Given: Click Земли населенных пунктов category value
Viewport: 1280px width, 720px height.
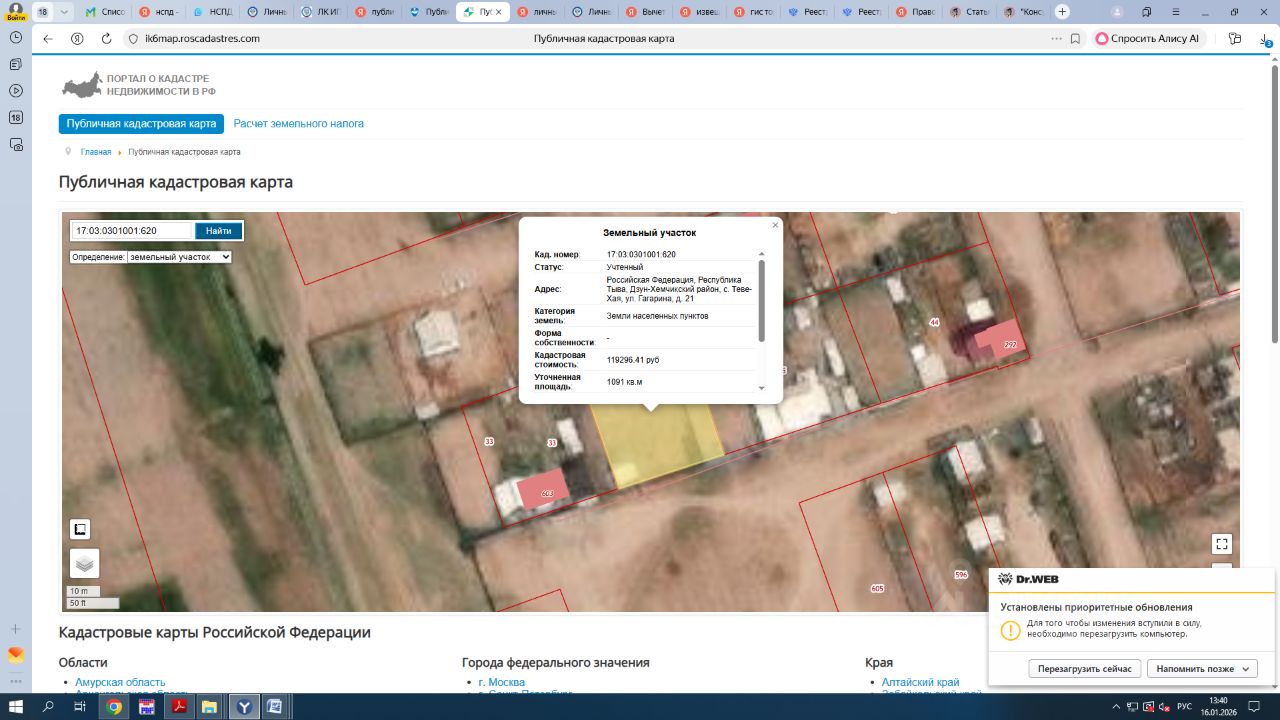Looking at the screenshot, I should click(x=657, y=316).
